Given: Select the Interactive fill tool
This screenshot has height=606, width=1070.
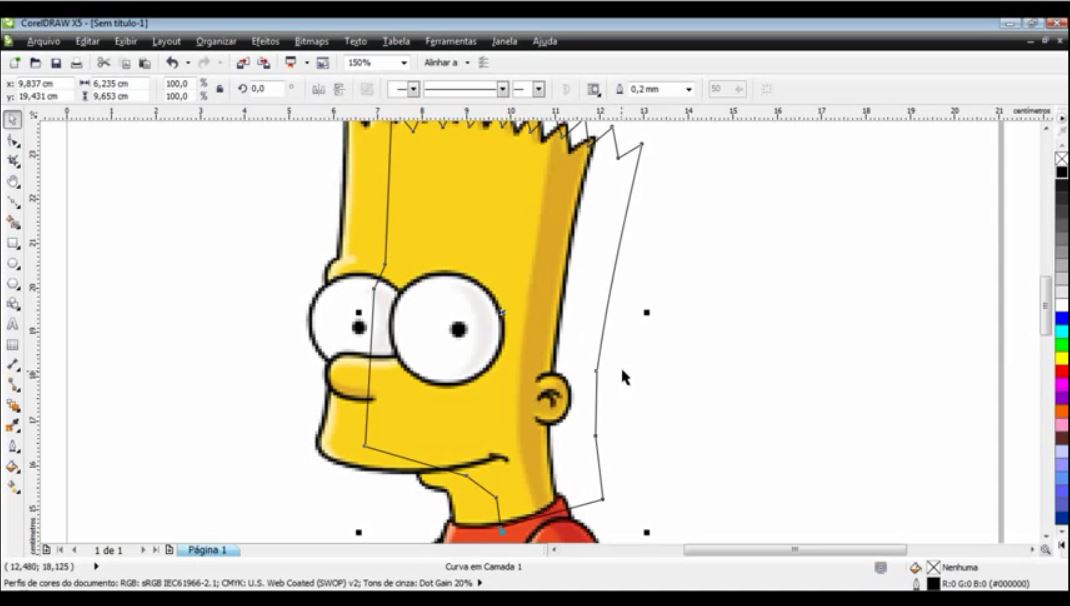Looking at the screenshot, I should (12, 487).
